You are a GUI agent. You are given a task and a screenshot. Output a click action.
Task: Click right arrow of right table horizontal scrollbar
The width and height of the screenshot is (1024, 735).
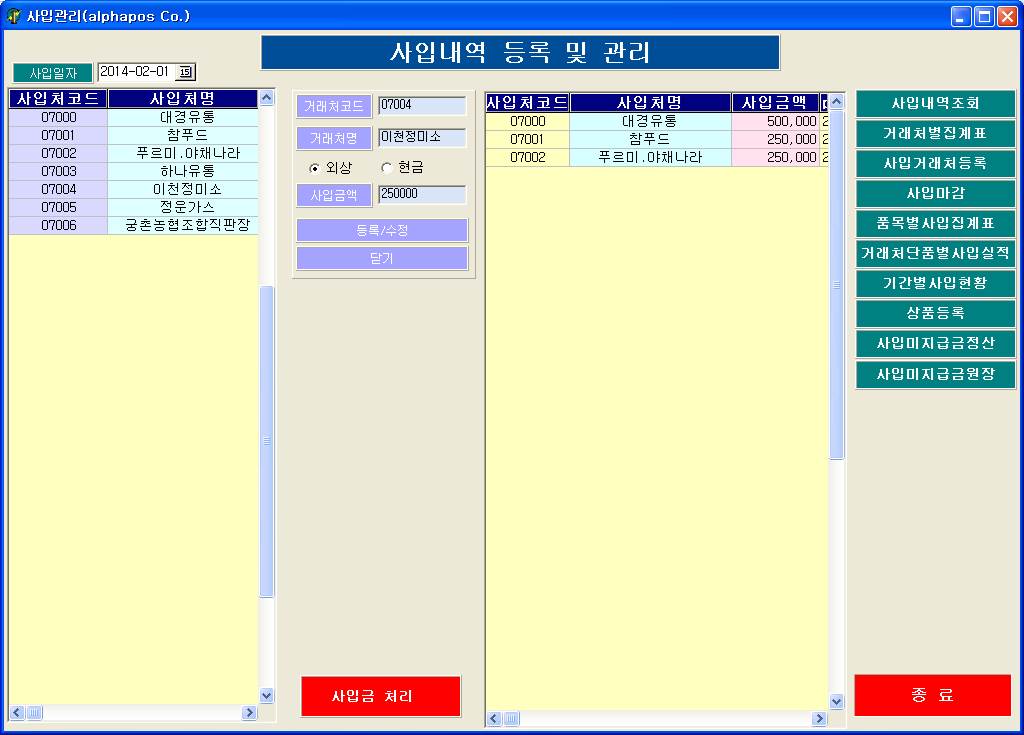pos(819,719)
